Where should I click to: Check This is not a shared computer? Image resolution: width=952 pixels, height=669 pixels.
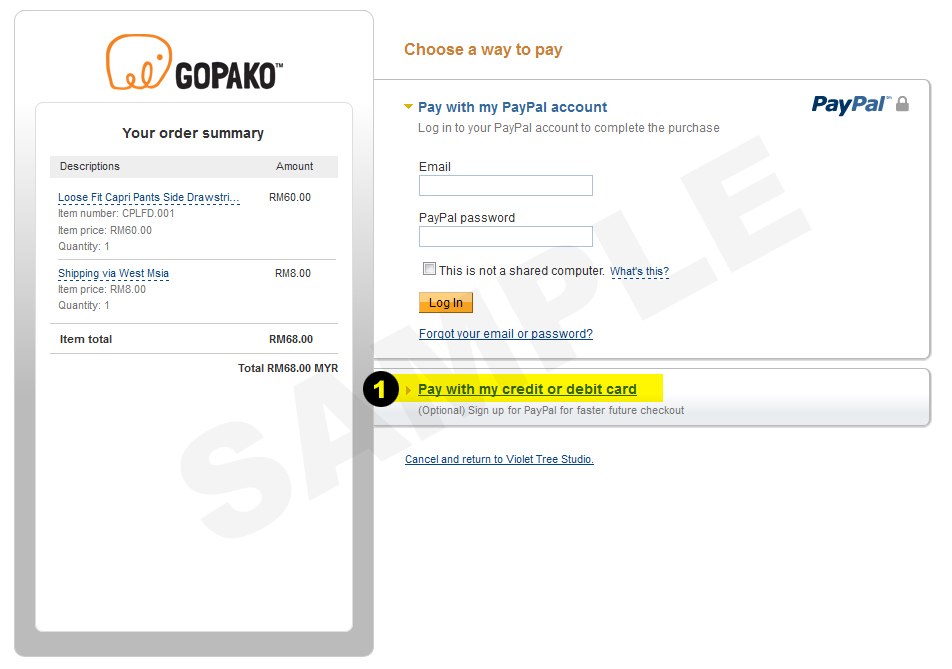429,268
